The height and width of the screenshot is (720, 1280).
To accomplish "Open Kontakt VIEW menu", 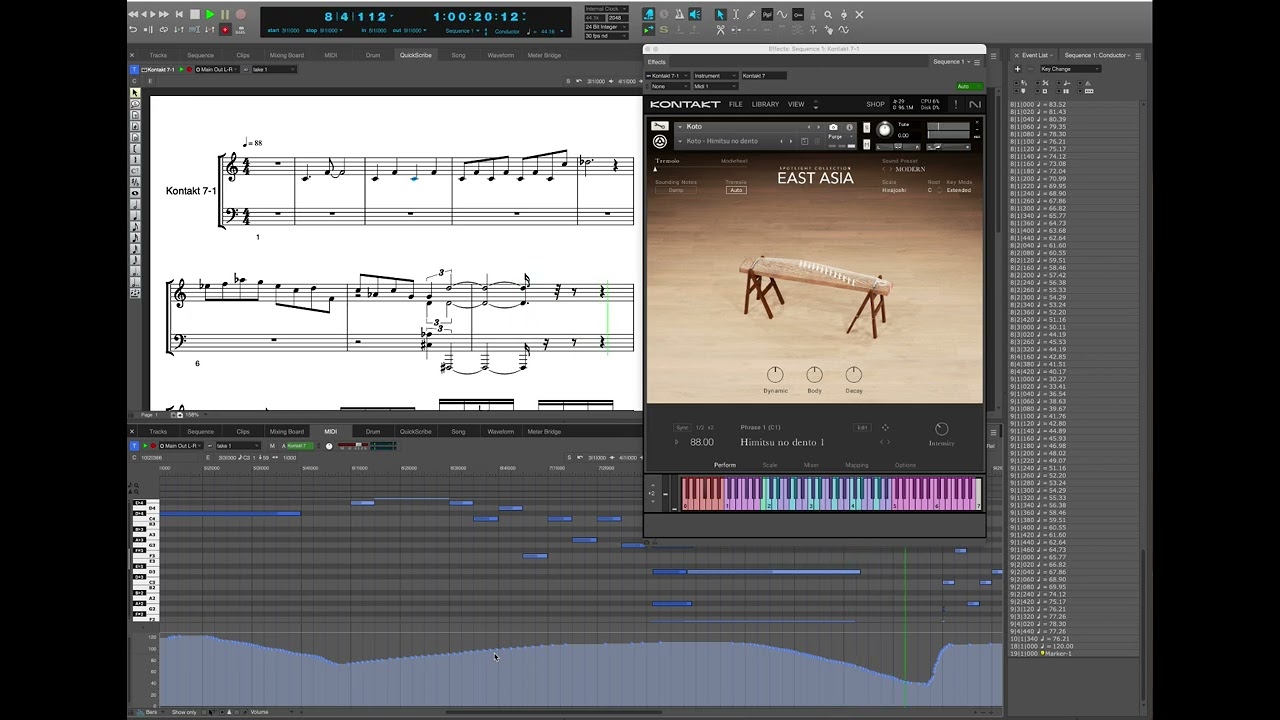I will click(796, 104).
